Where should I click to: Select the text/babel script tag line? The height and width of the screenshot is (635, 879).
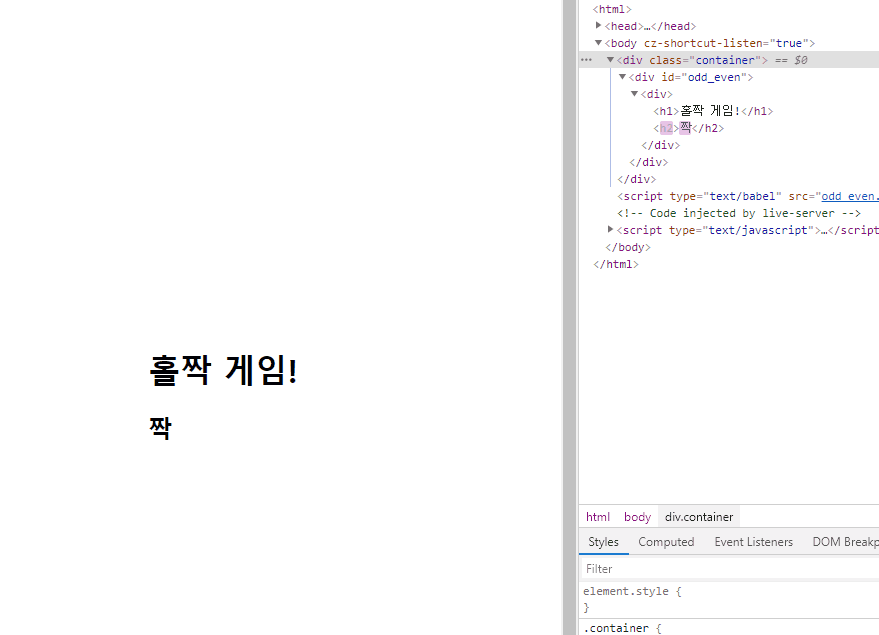(x=747, y=196)
